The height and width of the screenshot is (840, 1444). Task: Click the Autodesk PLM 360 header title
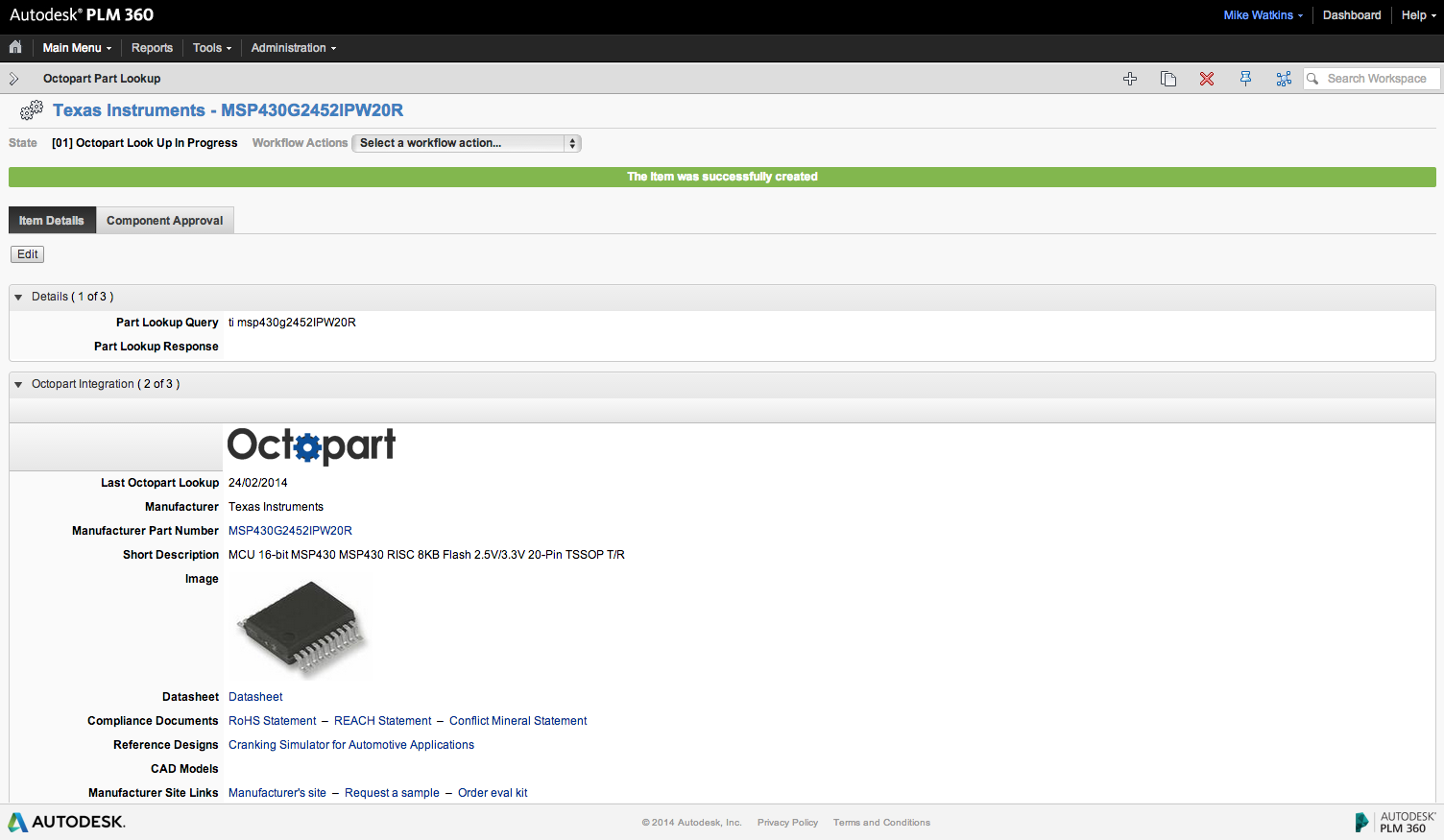pyautogui.click(x=82, y=15)
